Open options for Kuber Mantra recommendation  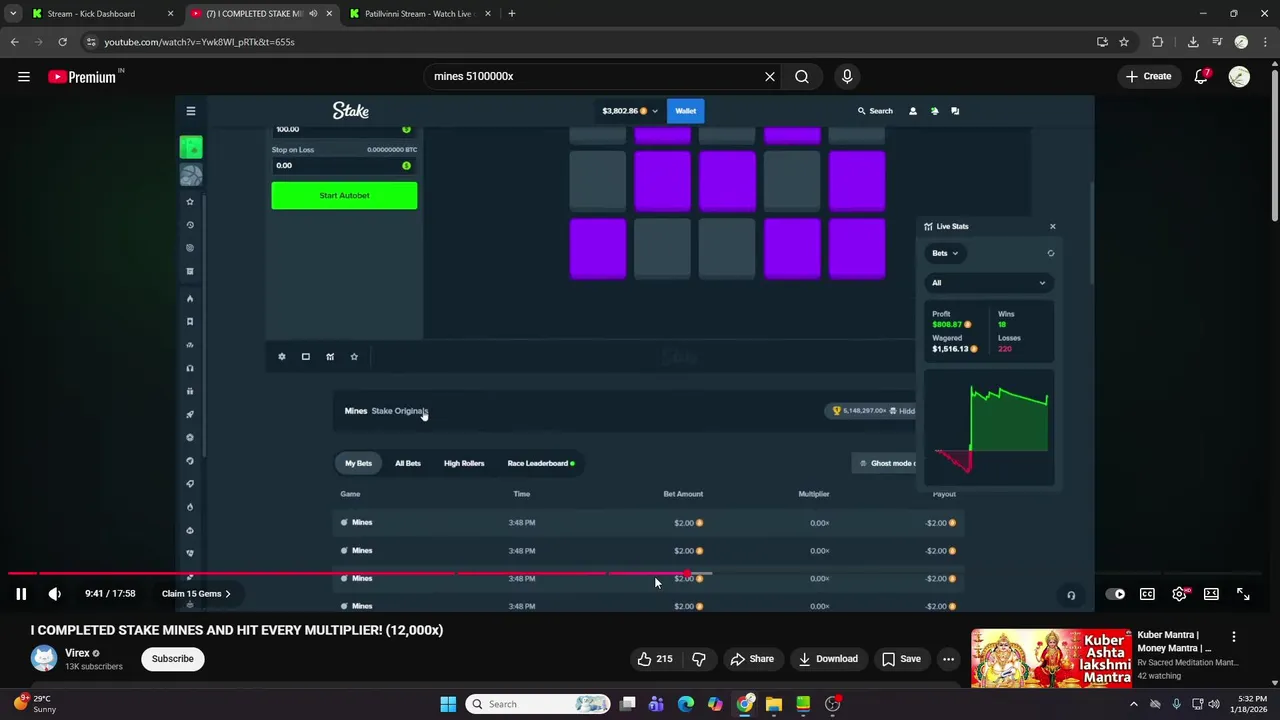click(x=1233, y=636)
